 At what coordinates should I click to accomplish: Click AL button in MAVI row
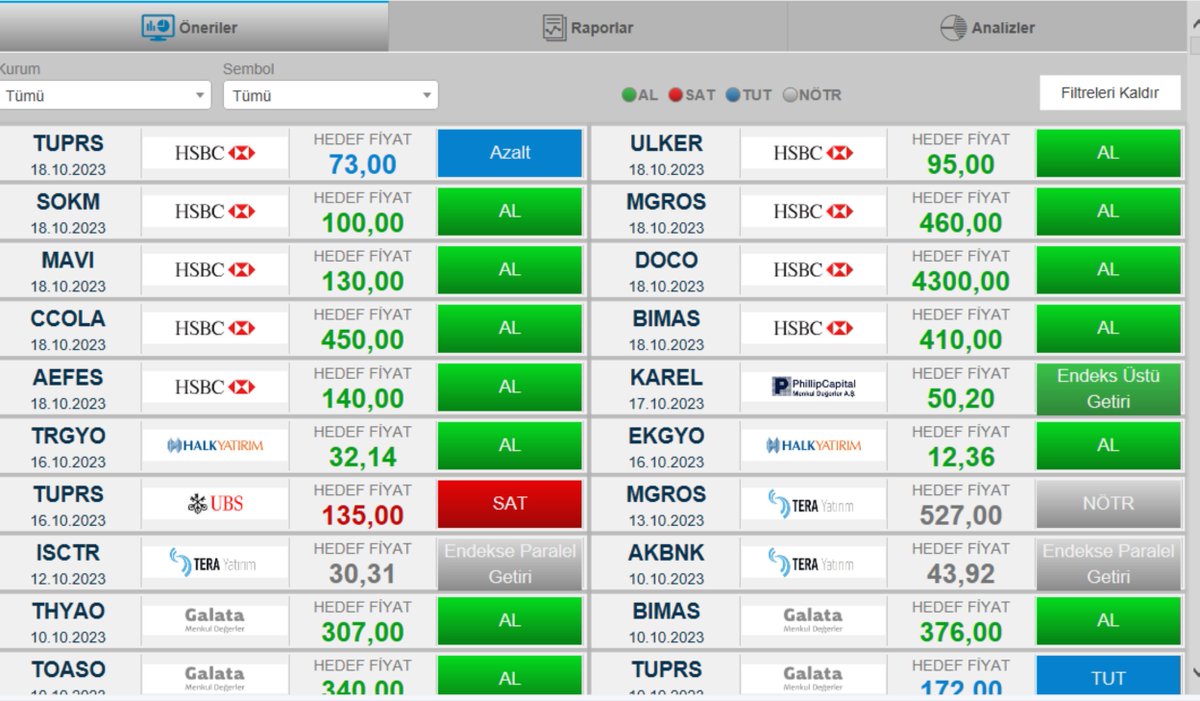point(510,270)
